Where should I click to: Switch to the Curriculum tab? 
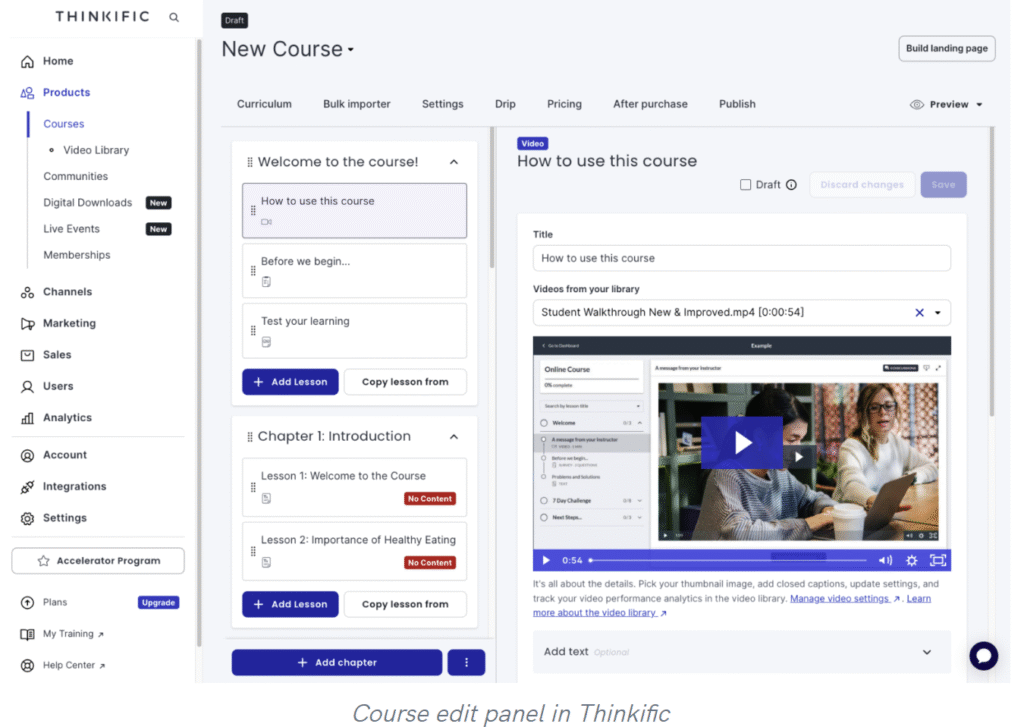[264, 104]
